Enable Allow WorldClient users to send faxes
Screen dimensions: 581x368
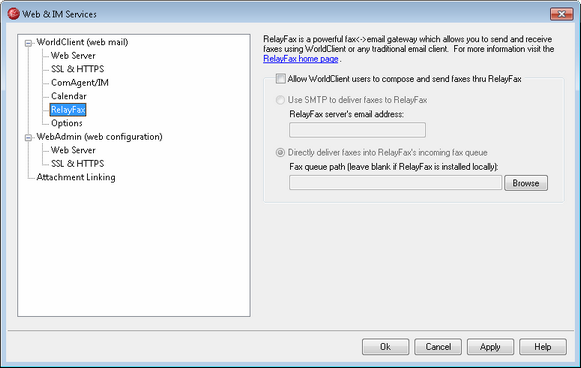coord(280,79)
